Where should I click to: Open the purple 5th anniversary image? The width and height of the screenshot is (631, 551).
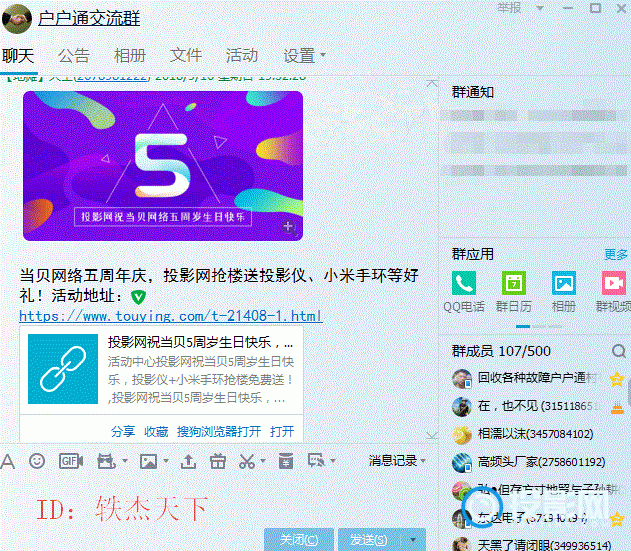(163, 166)
